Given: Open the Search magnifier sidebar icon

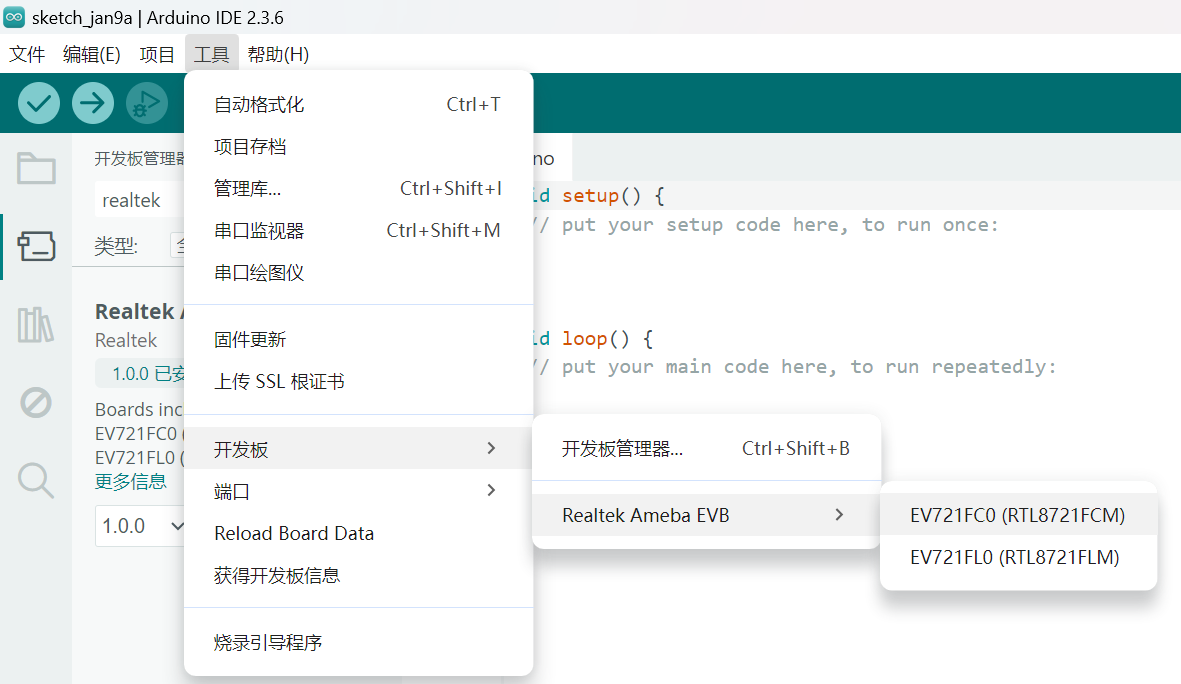Looking at the screenshot, I should [x=36, y=481].
